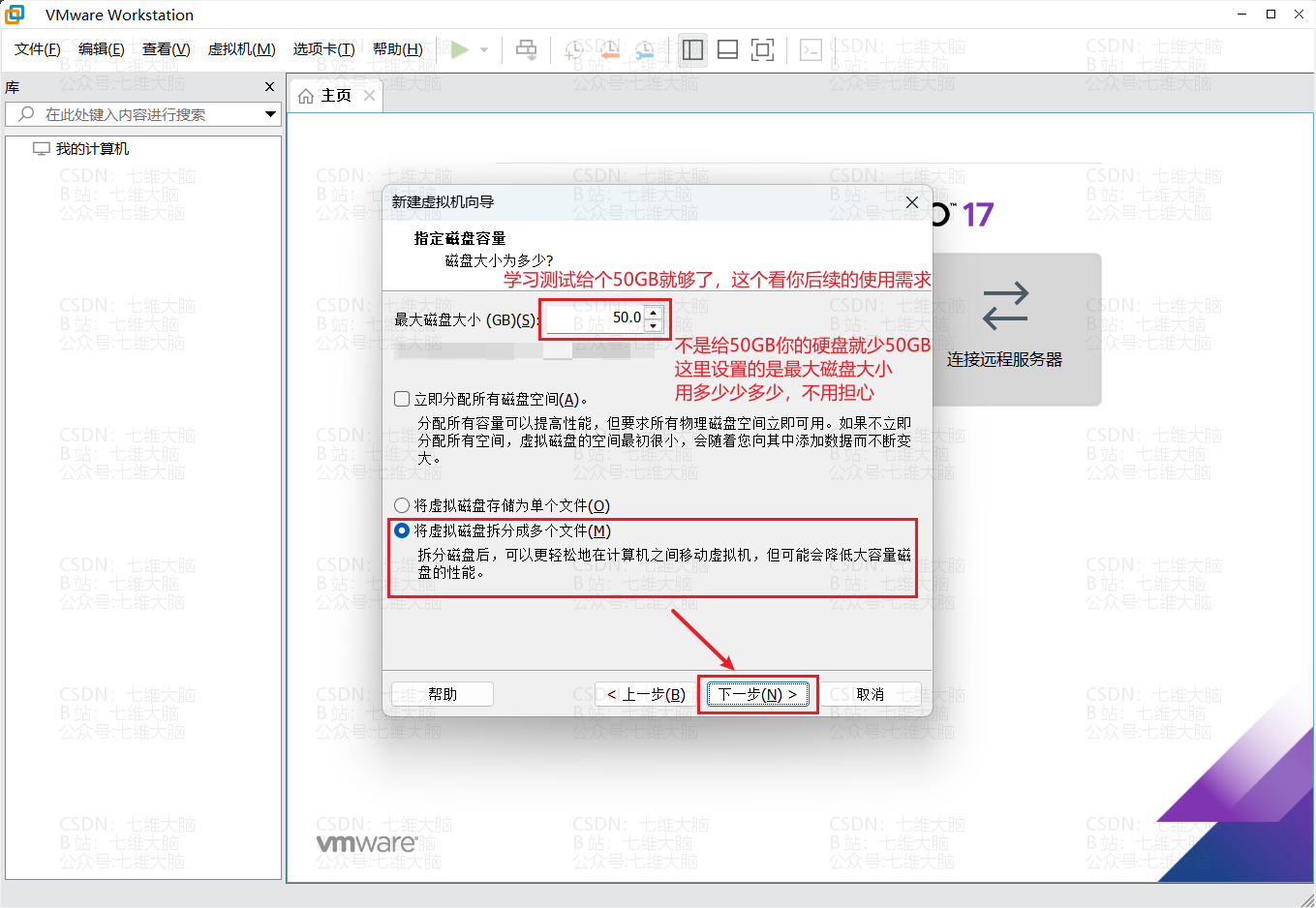Viewport: 1316px width, 908px height.
Task: Open the 文件(F) menu
Action: point(38,49)
